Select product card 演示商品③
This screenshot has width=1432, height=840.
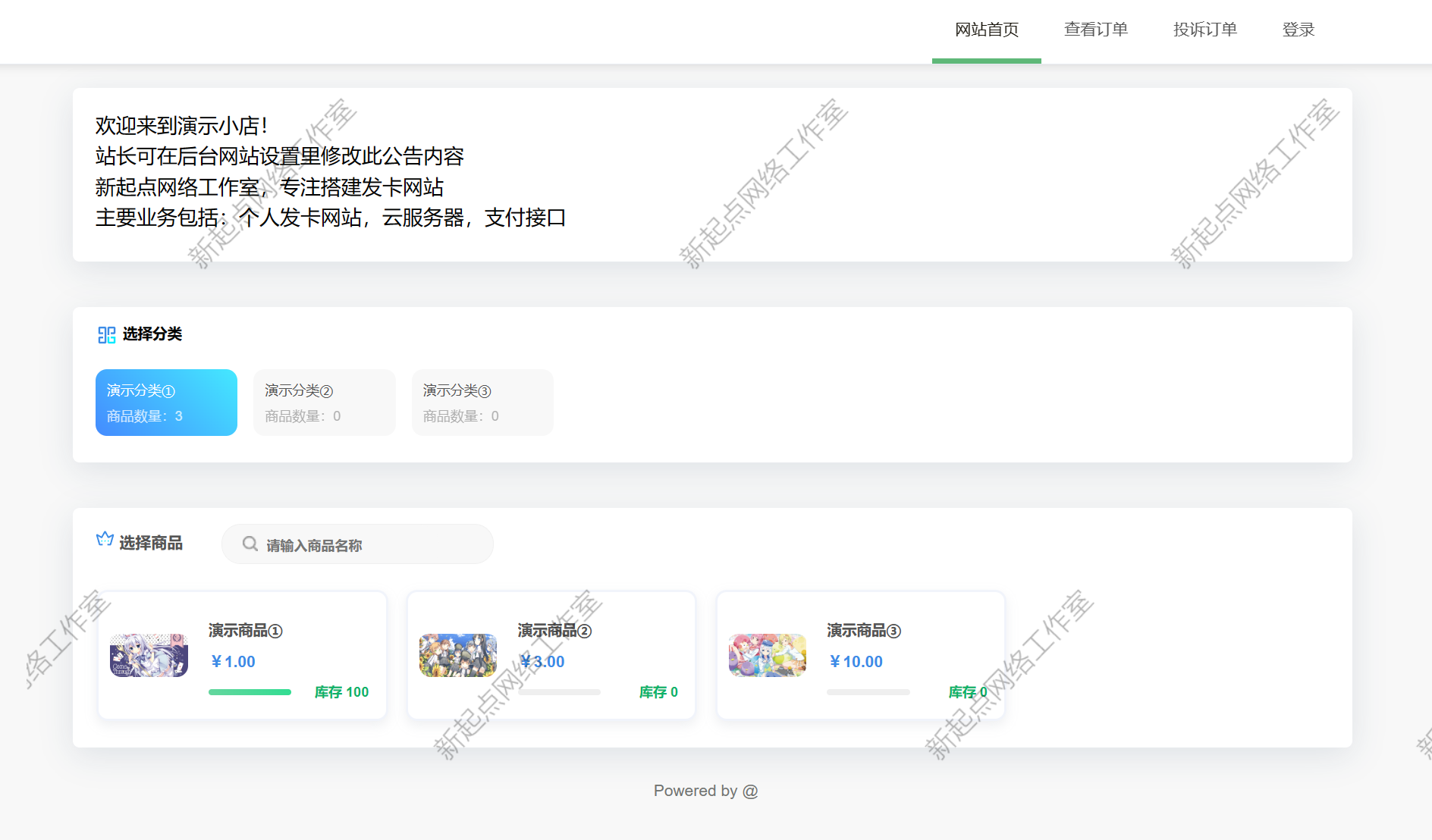[860, 655]
